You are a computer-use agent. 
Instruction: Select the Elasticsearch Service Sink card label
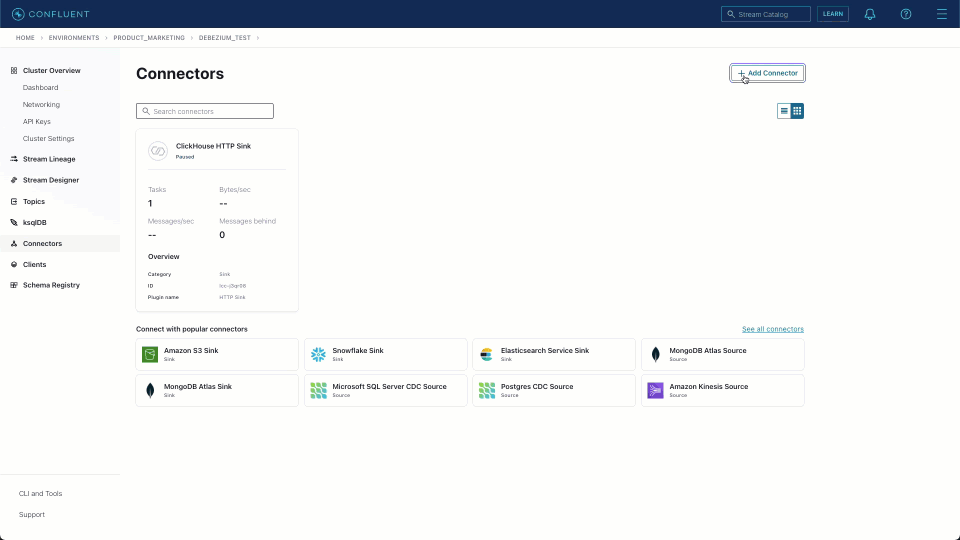tap(545, 351)
